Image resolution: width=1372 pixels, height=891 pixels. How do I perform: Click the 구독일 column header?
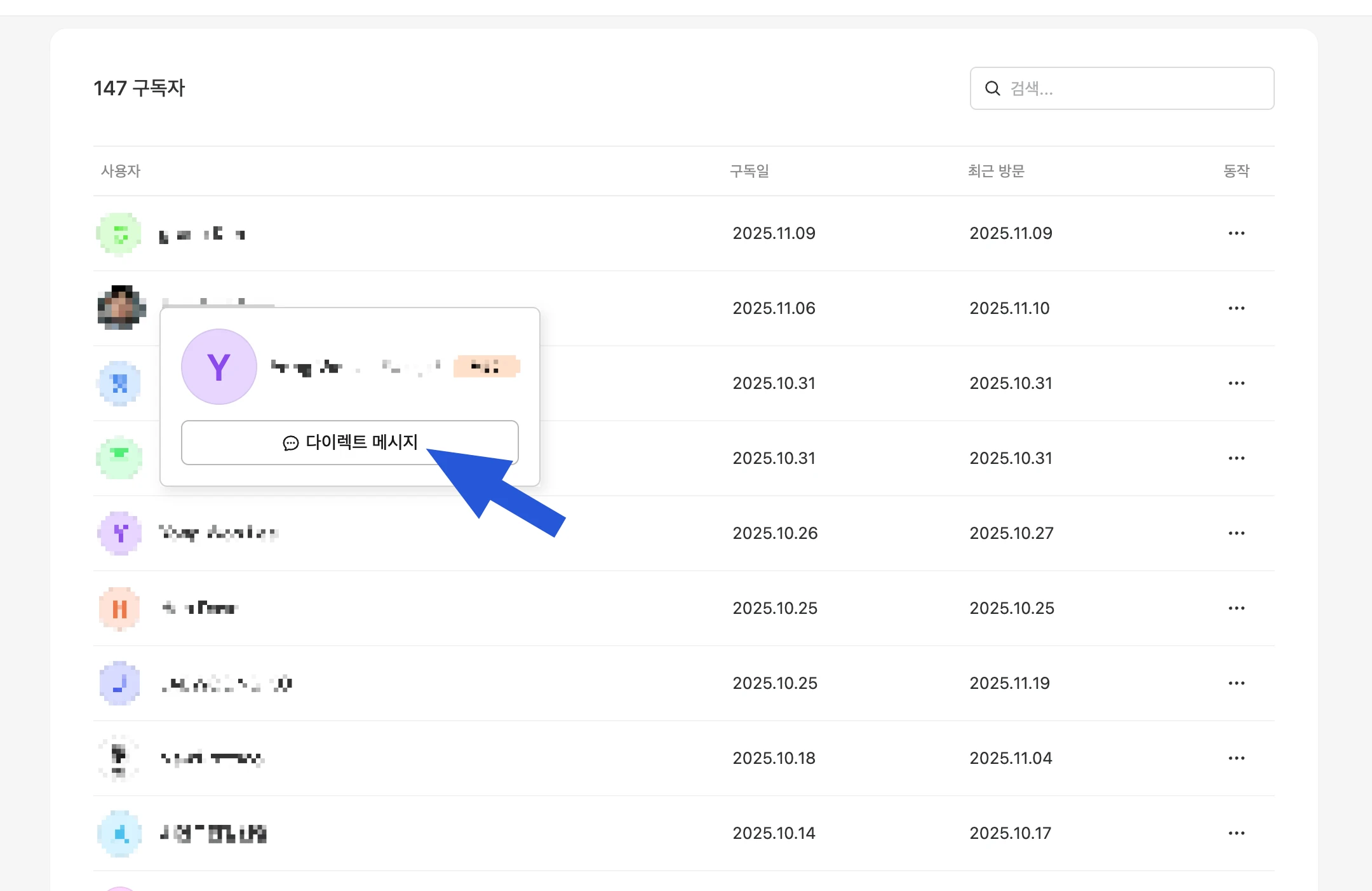point(749,171)
